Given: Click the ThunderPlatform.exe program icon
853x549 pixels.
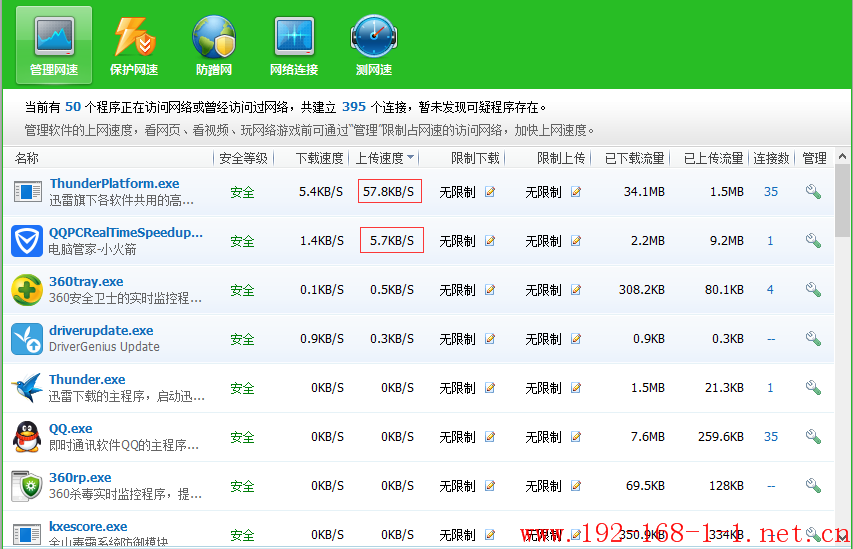Looking at the screenshot, I should point(27,192).
